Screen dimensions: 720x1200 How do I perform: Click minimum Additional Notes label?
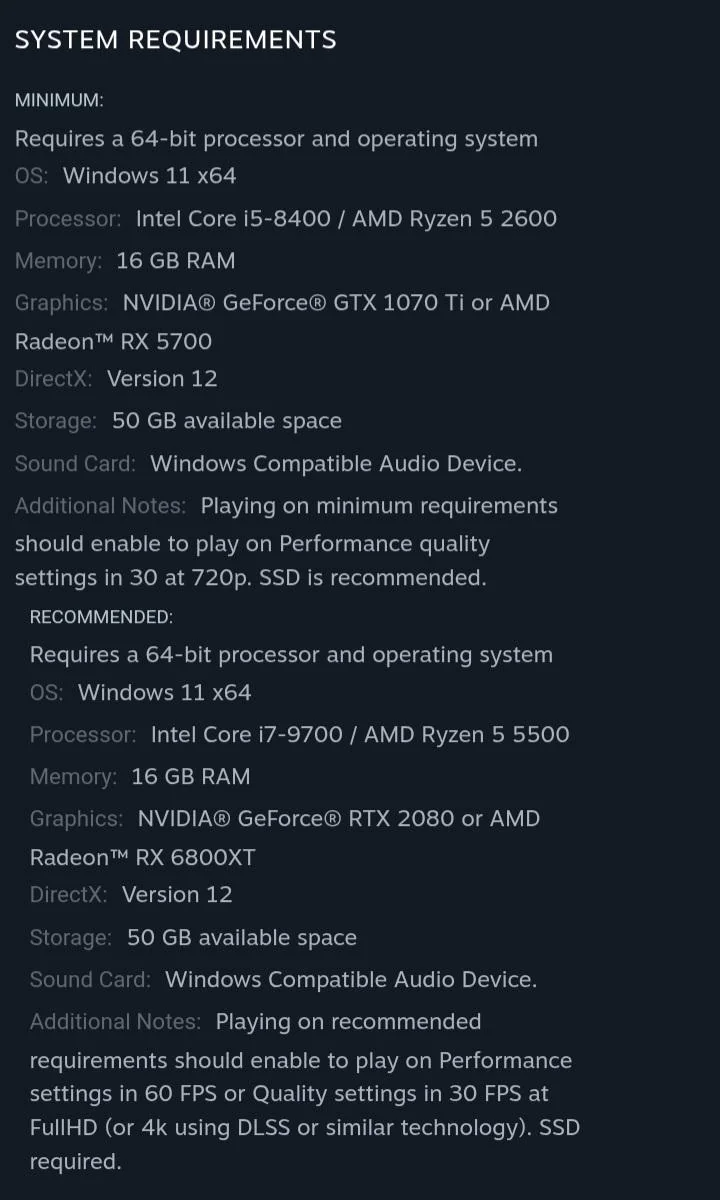pyautogui.click(x=100, y=506)
